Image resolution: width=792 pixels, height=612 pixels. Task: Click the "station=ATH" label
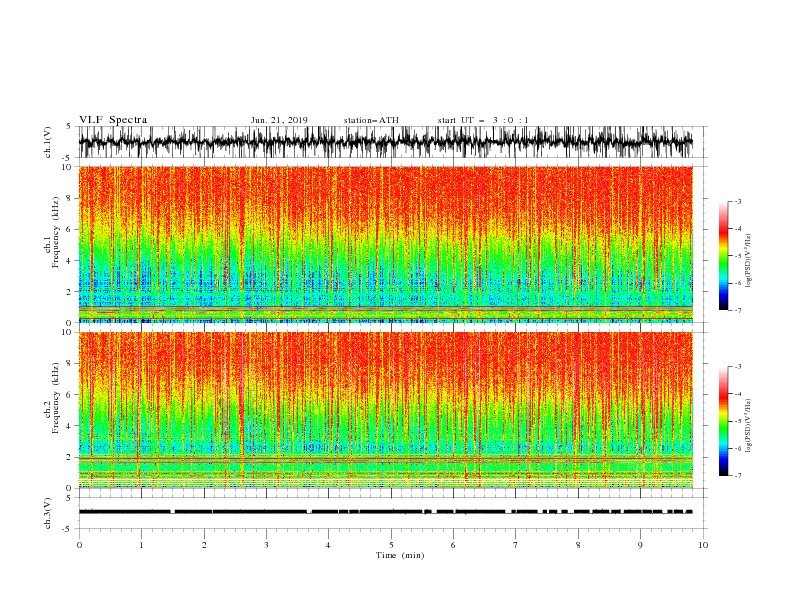coord(371,120)
